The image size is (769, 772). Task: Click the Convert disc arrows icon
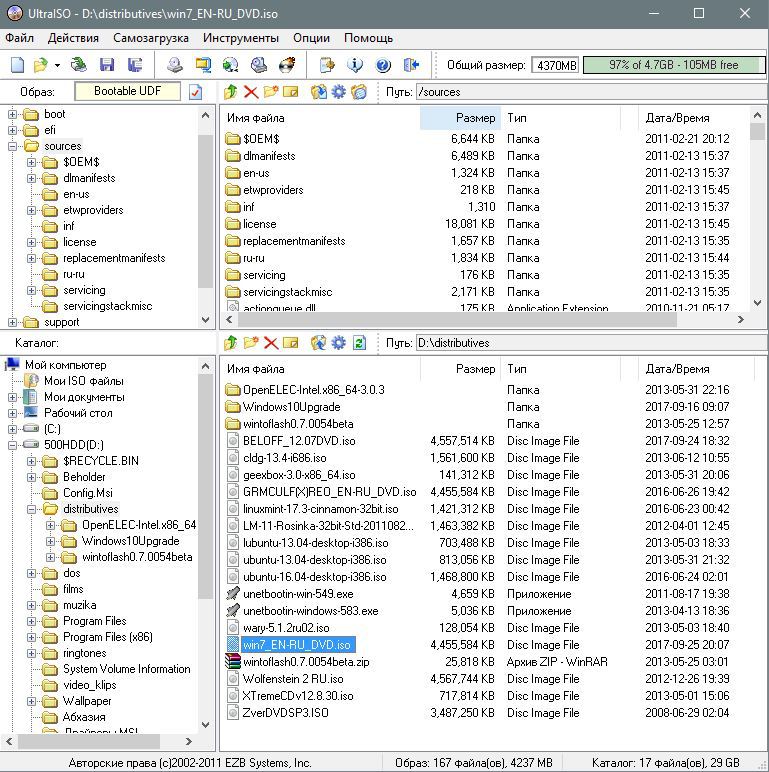click(230, 65)
